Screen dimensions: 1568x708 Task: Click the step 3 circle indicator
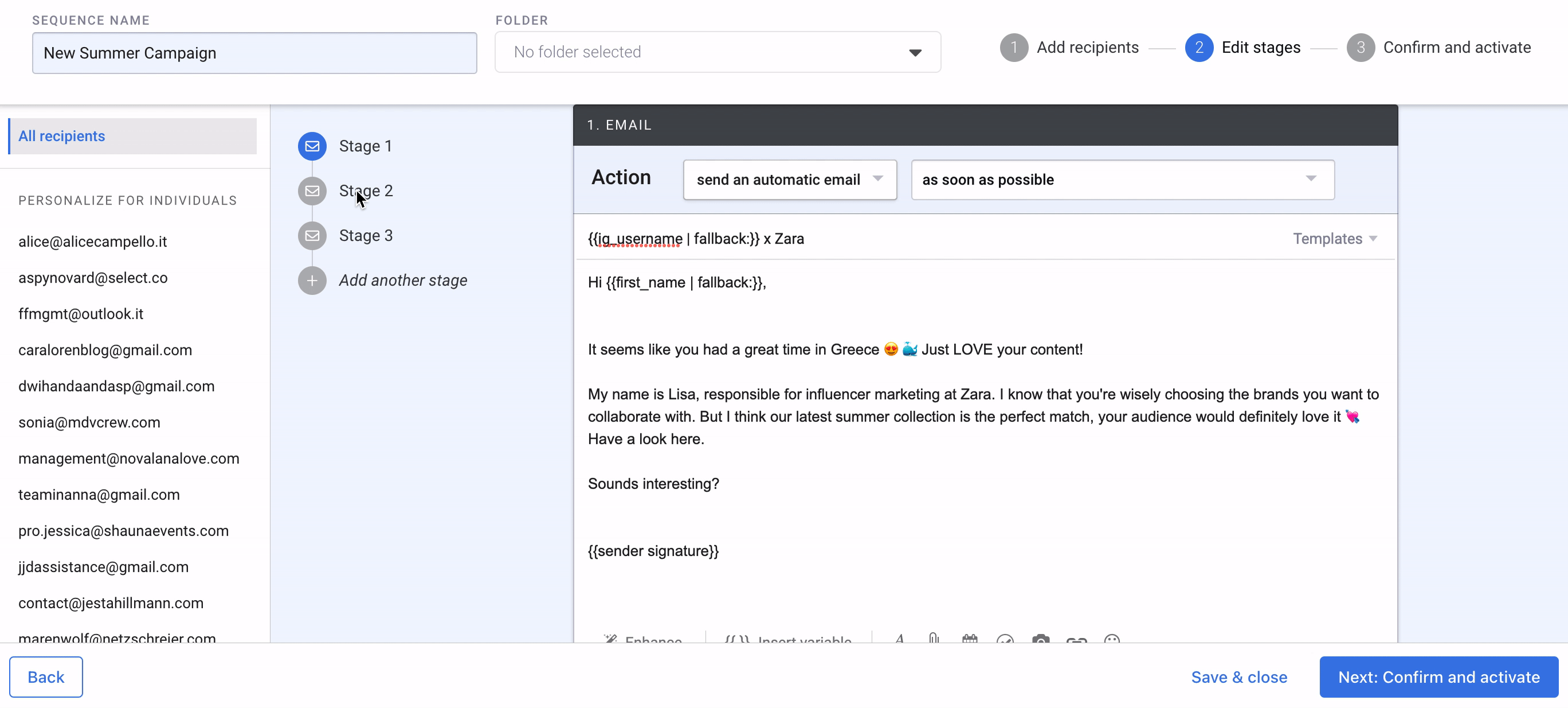point(1360,48)
